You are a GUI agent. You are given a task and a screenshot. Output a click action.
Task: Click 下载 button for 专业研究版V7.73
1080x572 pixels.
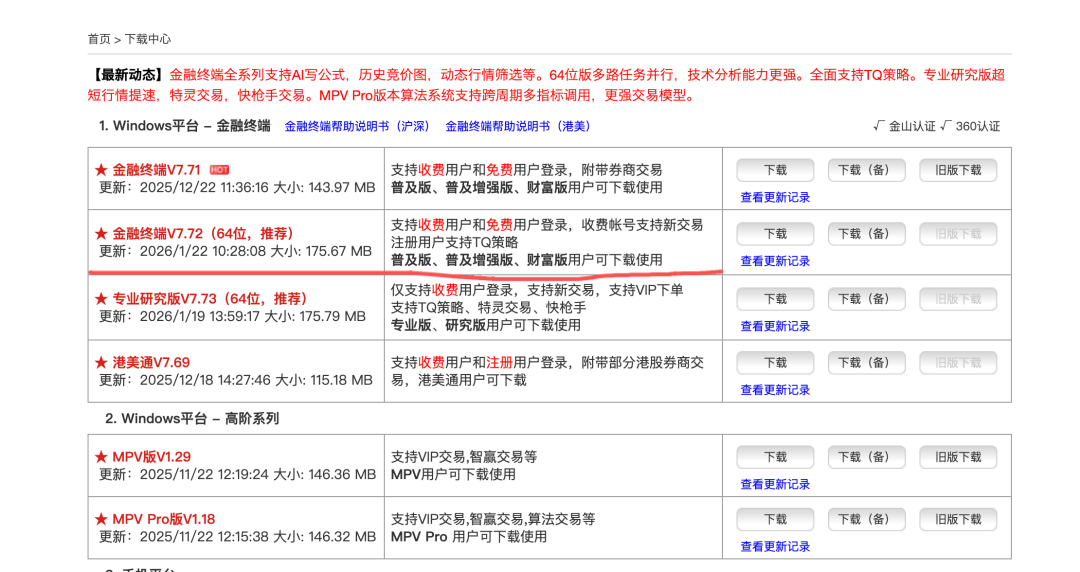click(x=775, y=299)
